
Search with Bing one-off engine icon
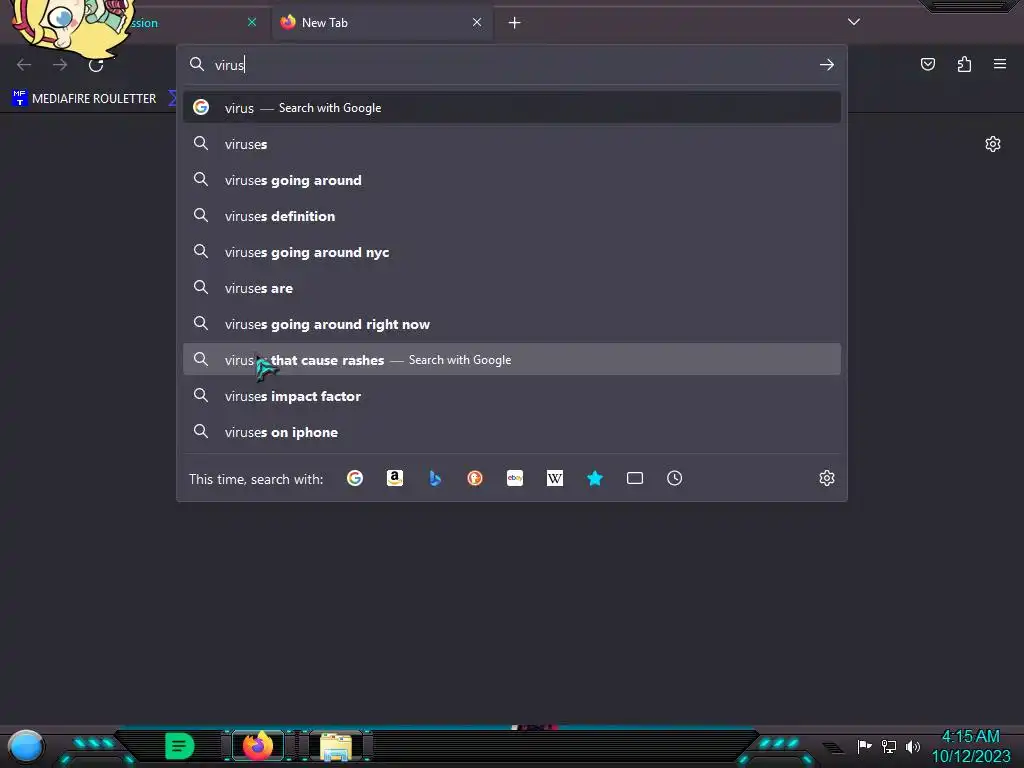pos(435,478)
